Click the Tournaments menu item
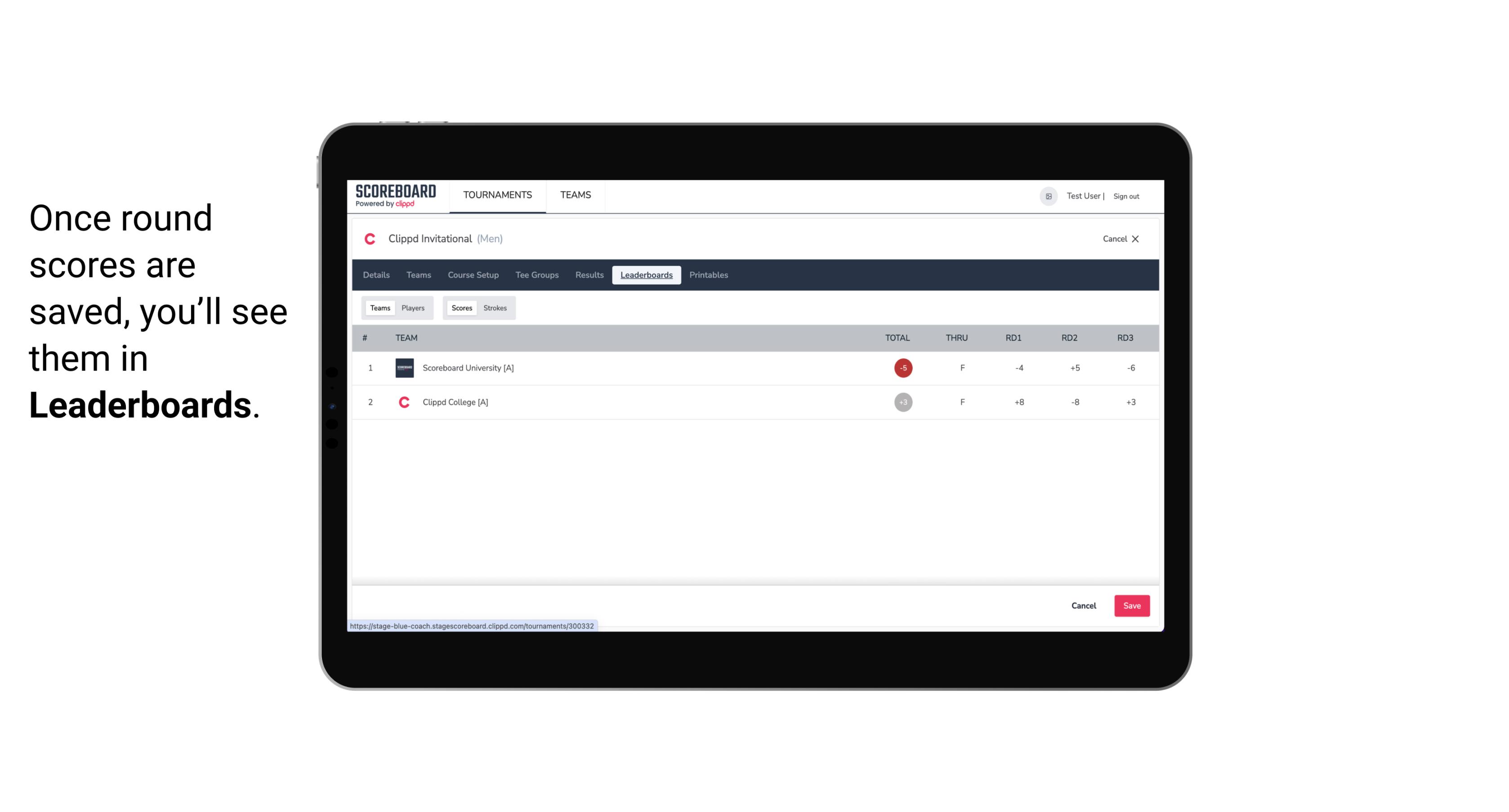The height and width of the screenshot is (812, 1509). pos(498,195)
